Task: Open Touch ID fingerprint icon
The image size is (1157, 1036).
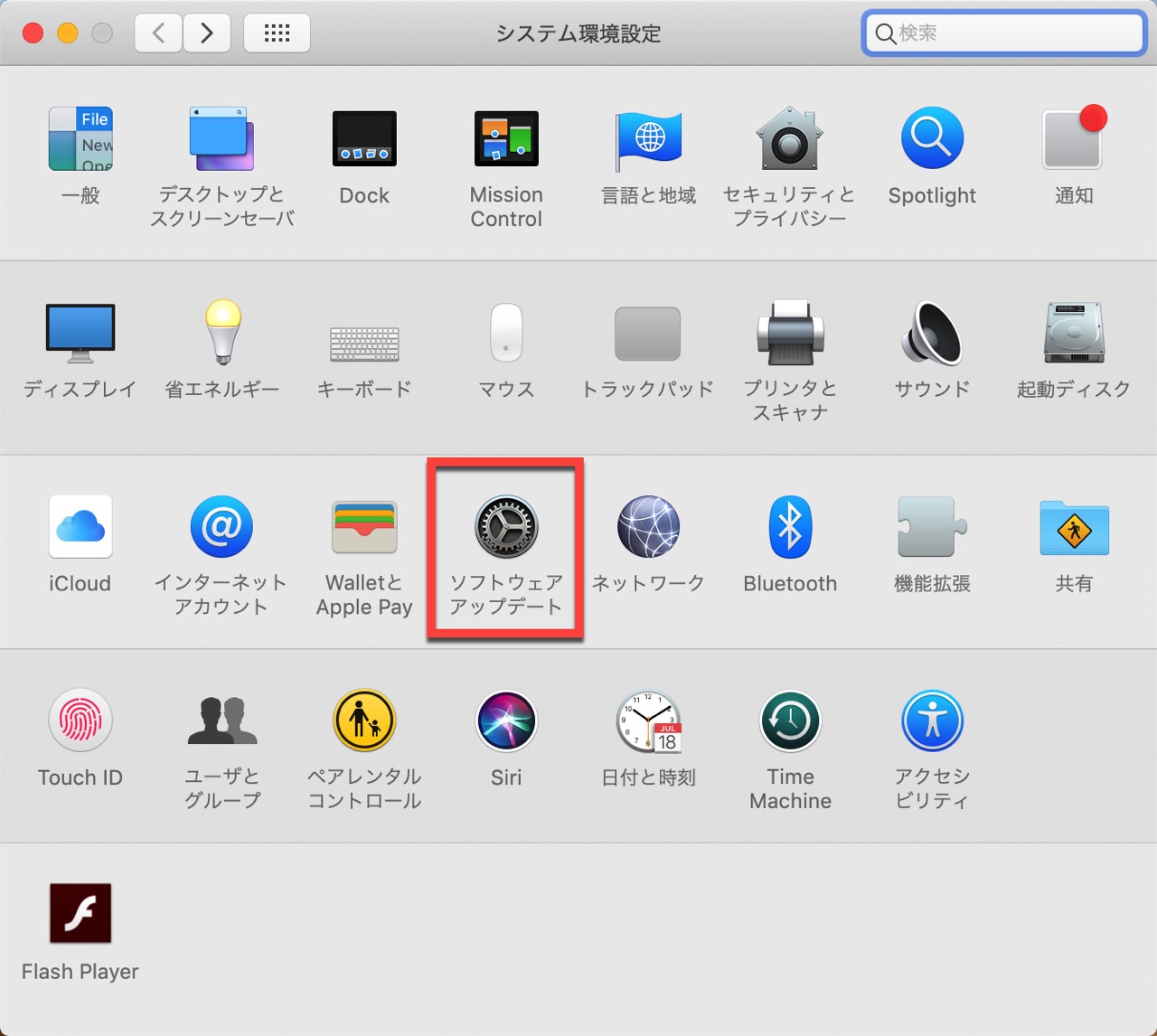Action: pyautogui.click(x=80, y=720)
